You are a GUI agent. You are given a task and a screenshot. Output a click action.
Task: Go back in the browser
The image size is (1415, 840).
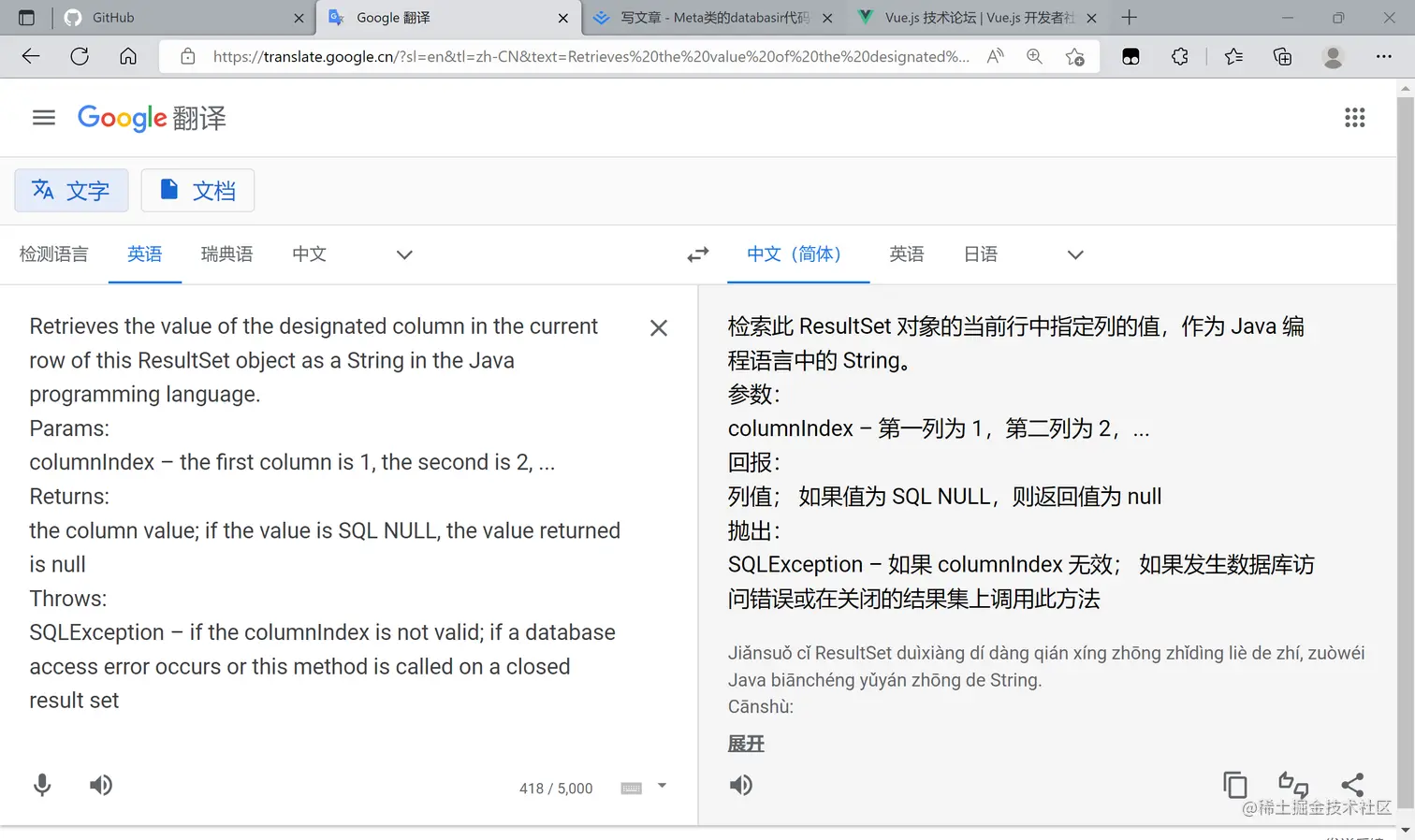tap(31, 56)
